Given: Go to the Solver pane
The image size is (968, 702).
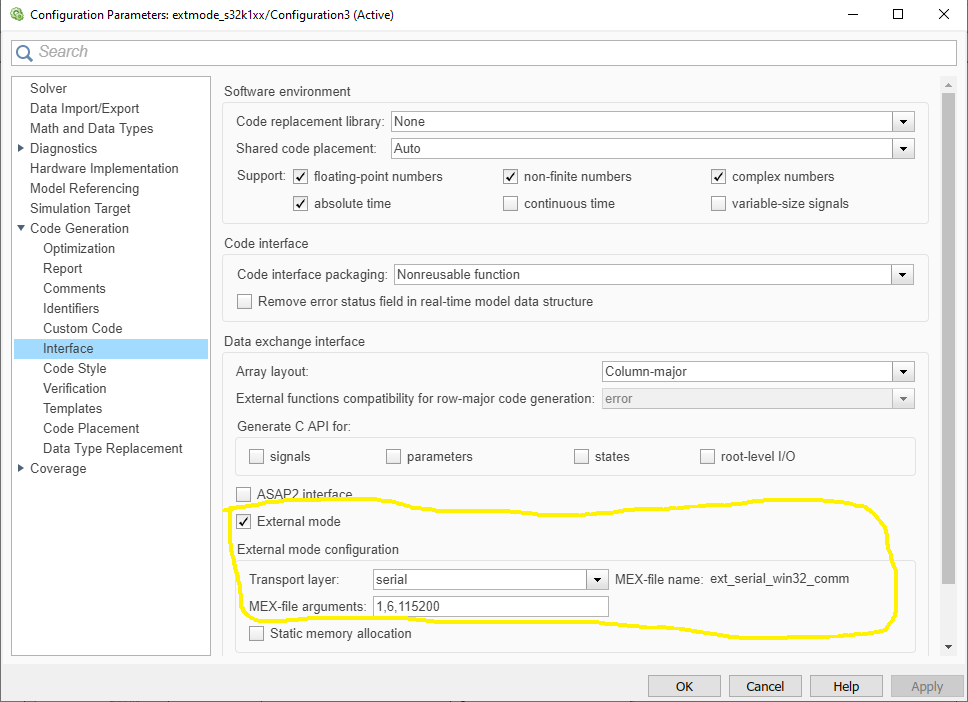Looking at the screenshot, I should [x=48, y=88].
